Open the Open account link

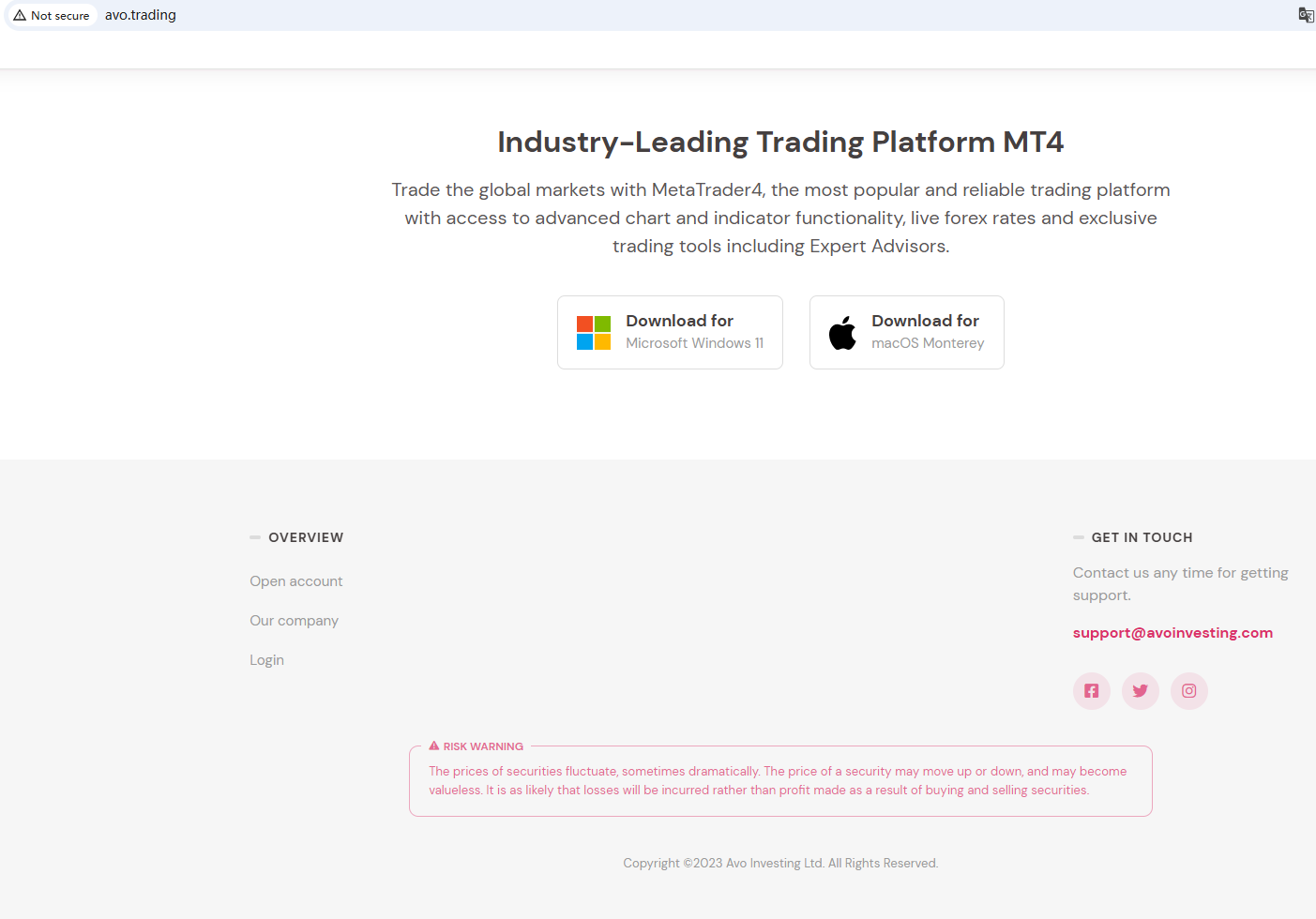tap(296, 581)
